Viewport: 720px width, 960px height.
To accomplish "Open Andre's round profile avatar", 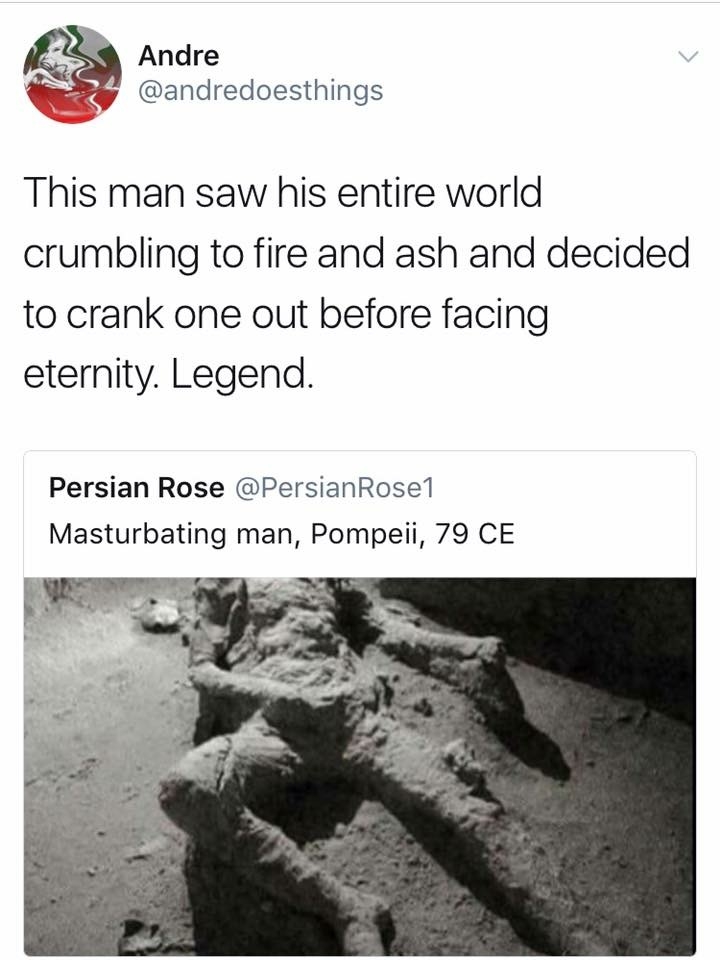I will tap(72, 74).
